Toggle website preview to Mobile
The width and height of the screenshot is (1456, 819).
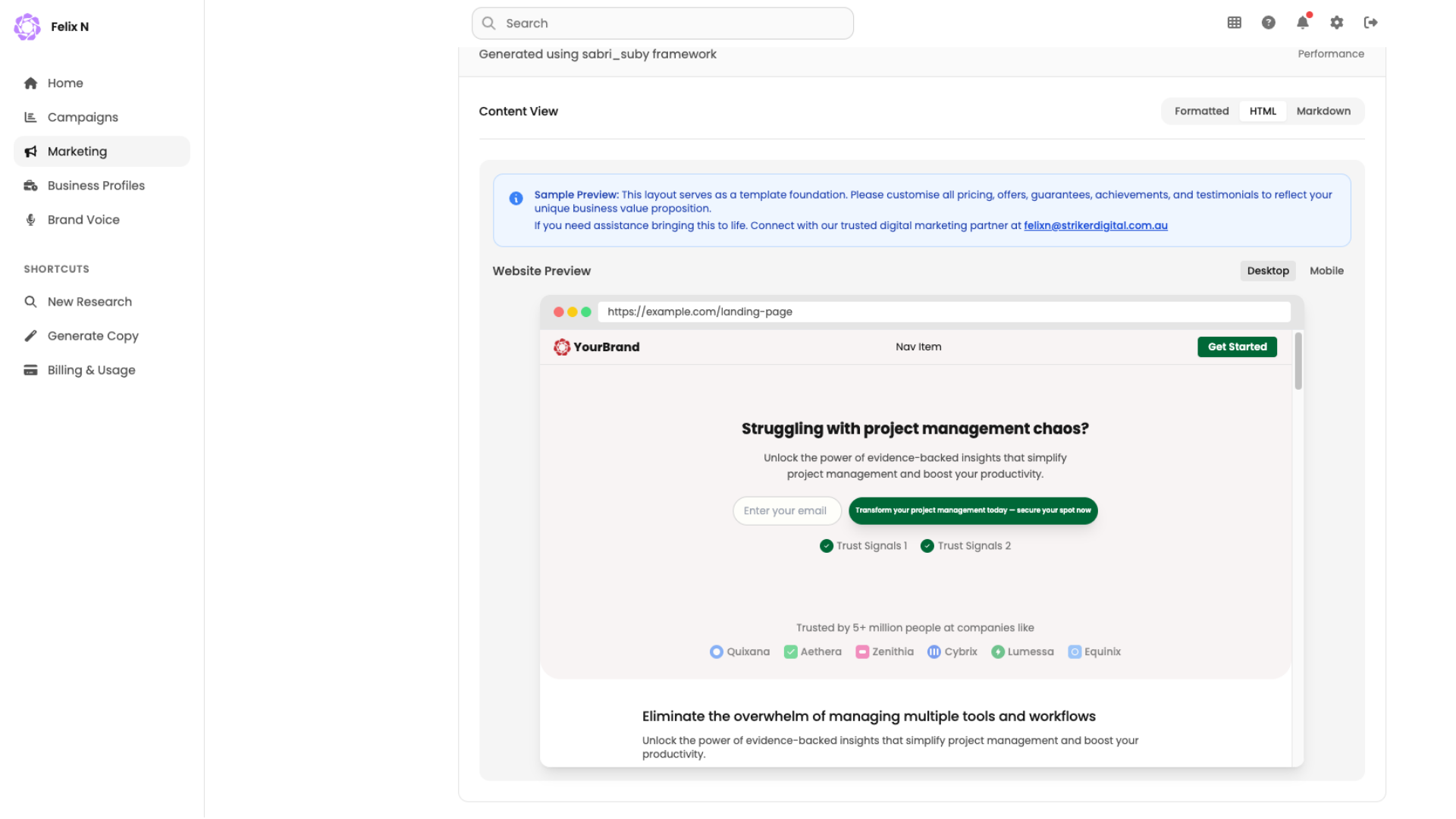1326,271
